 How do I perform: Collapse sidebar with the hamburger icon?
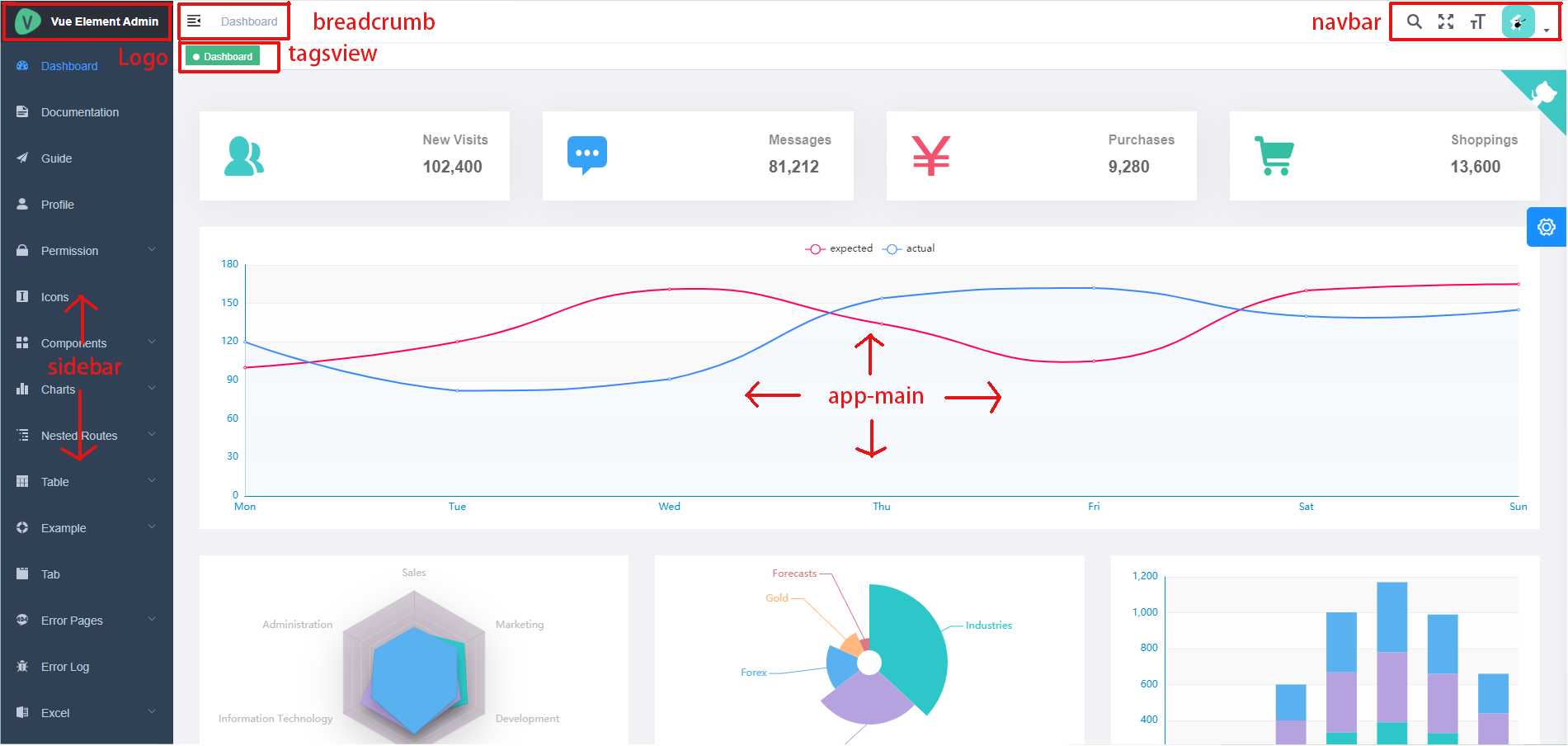pyautogui.click(x=194, y=21)
